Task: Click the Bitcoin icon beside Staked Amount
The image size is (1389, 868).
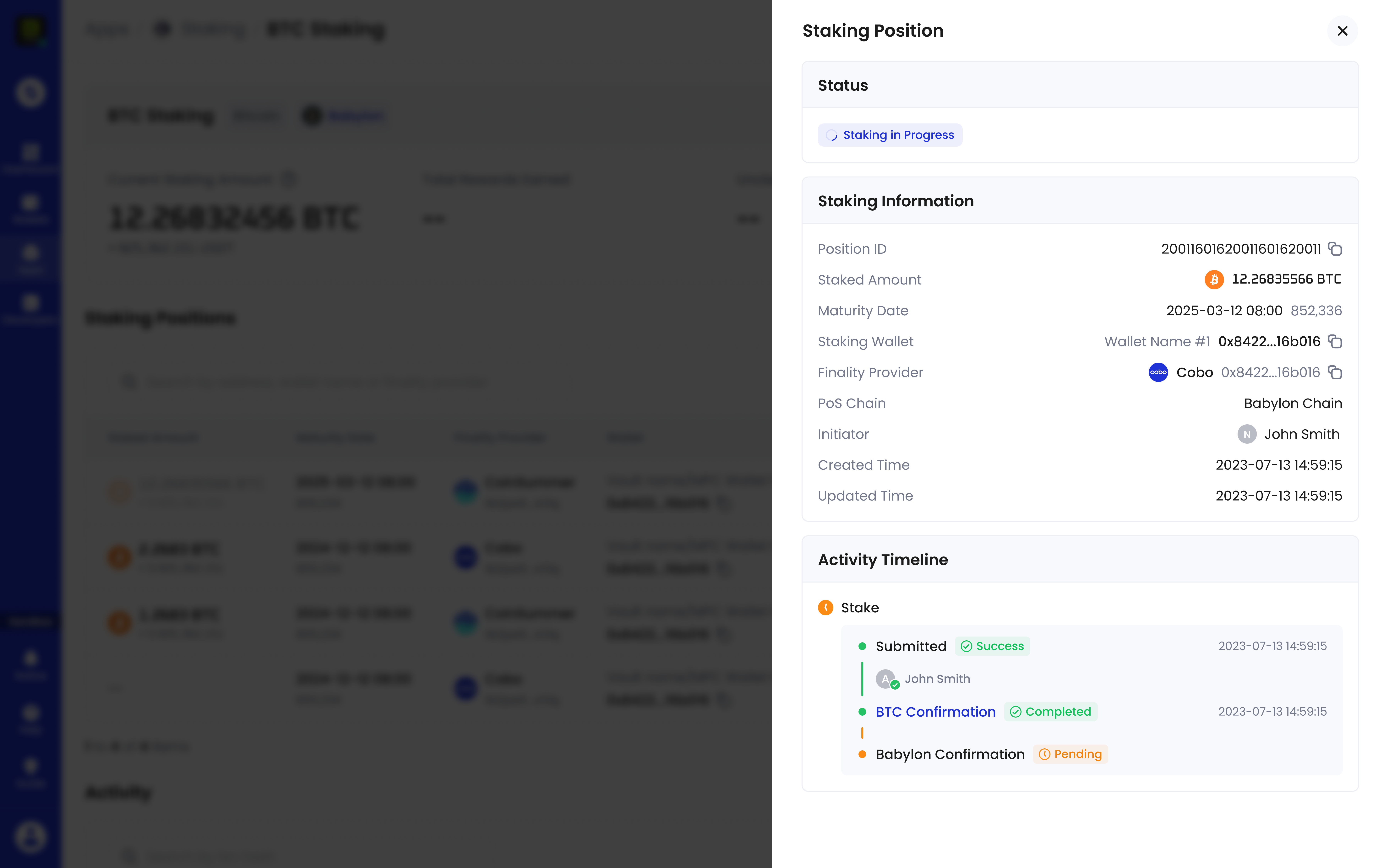Action: click(x=1214, y=279)
